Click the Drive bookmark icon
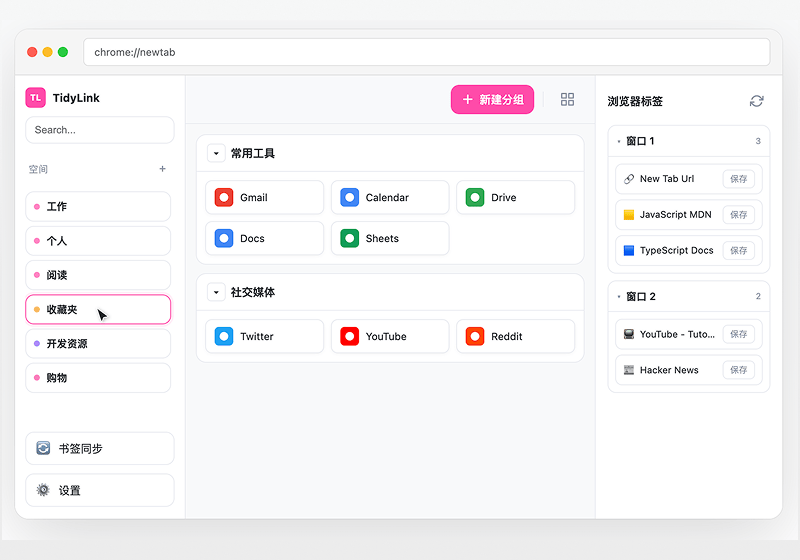The height and width of the screenshot is (560, 800). coord(475,197)
